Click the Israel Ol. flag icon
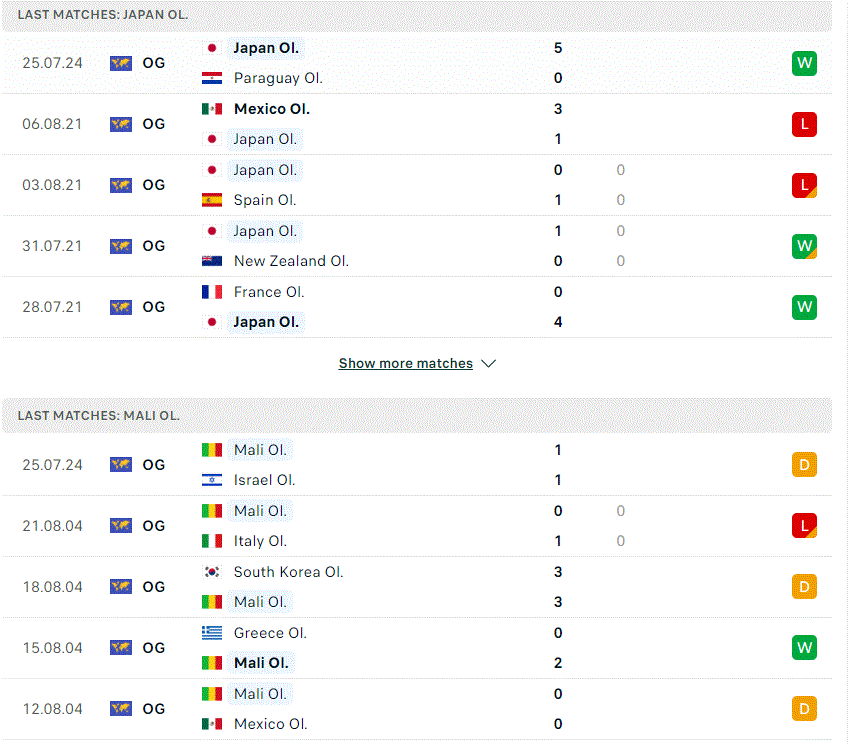Viewport: 848px width, 744px height. (x=211, y=480)
